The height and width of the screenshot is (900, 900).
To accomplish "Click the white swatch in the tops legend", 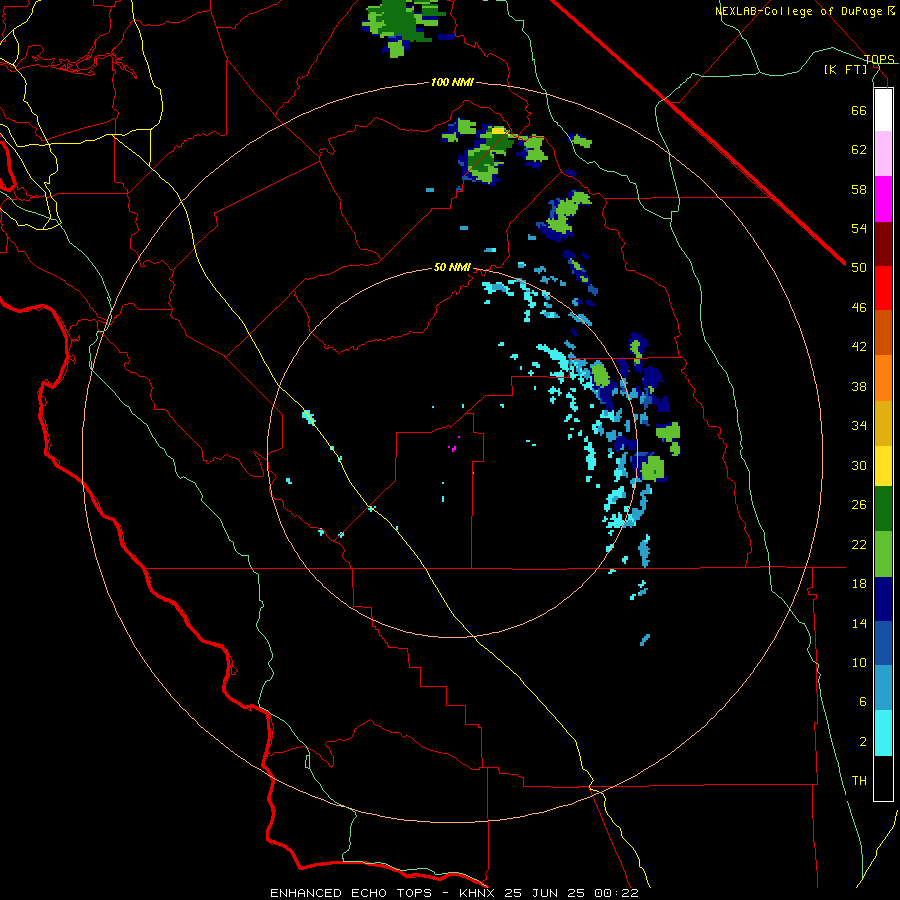I will [x=883, y=110].
